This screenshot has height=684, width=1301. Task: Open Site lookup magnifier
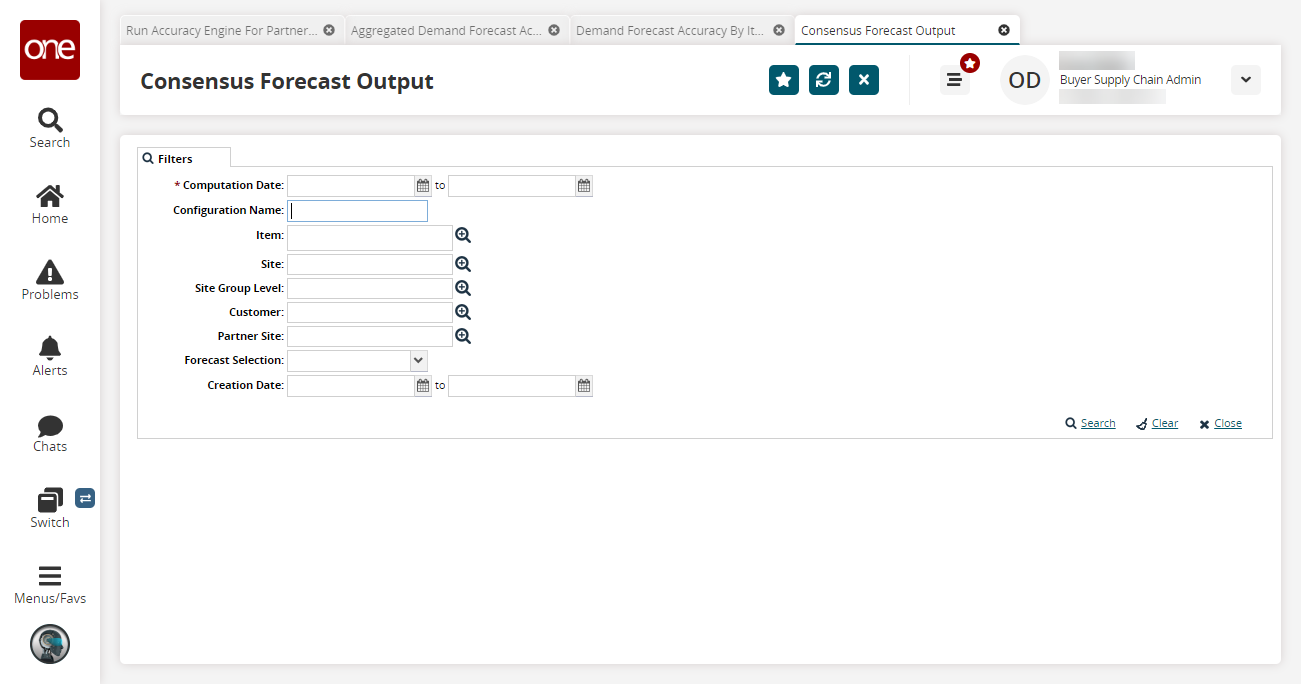(x=463, y=264)
